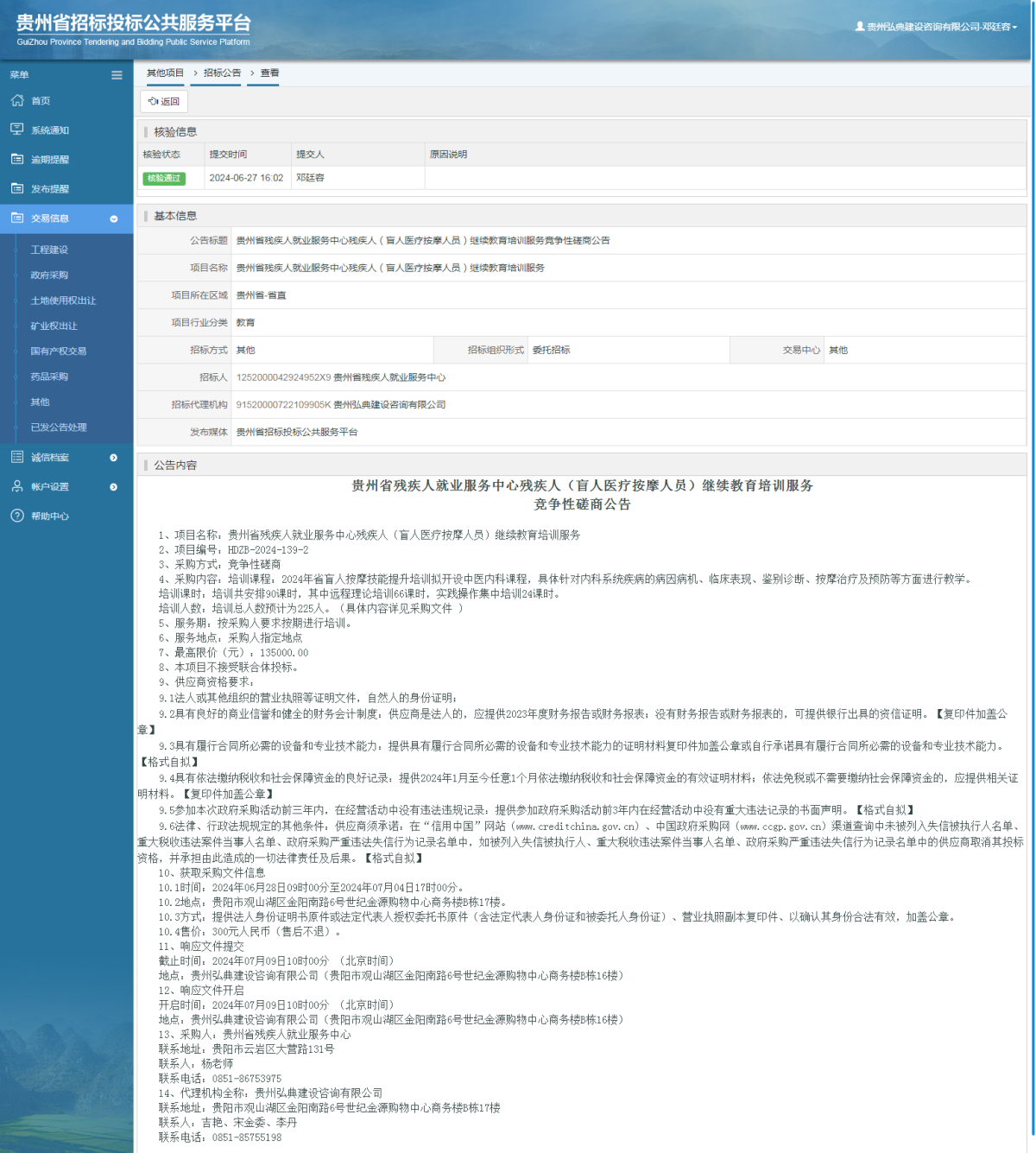Expand the 诚信档案 menu arrow
This screenshot has width=1036, height=1153.
(x=114, y=458)
